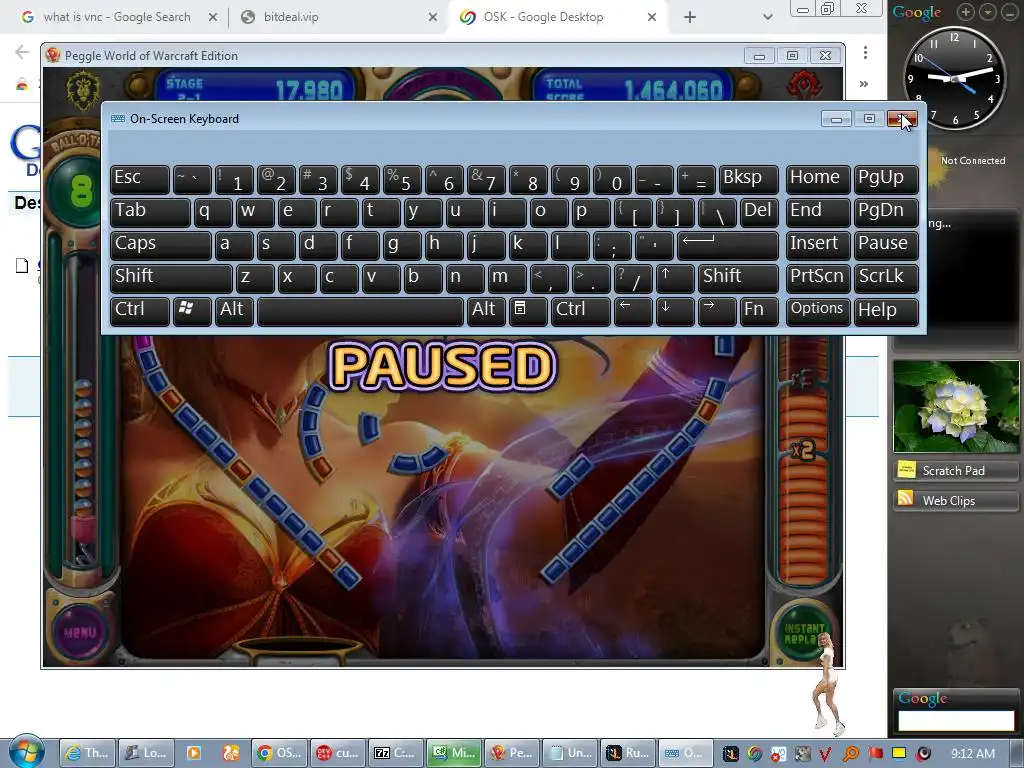Open the keyboard Options button
The width and height of the screenshot is (1024, 768).
pos(818,310)
